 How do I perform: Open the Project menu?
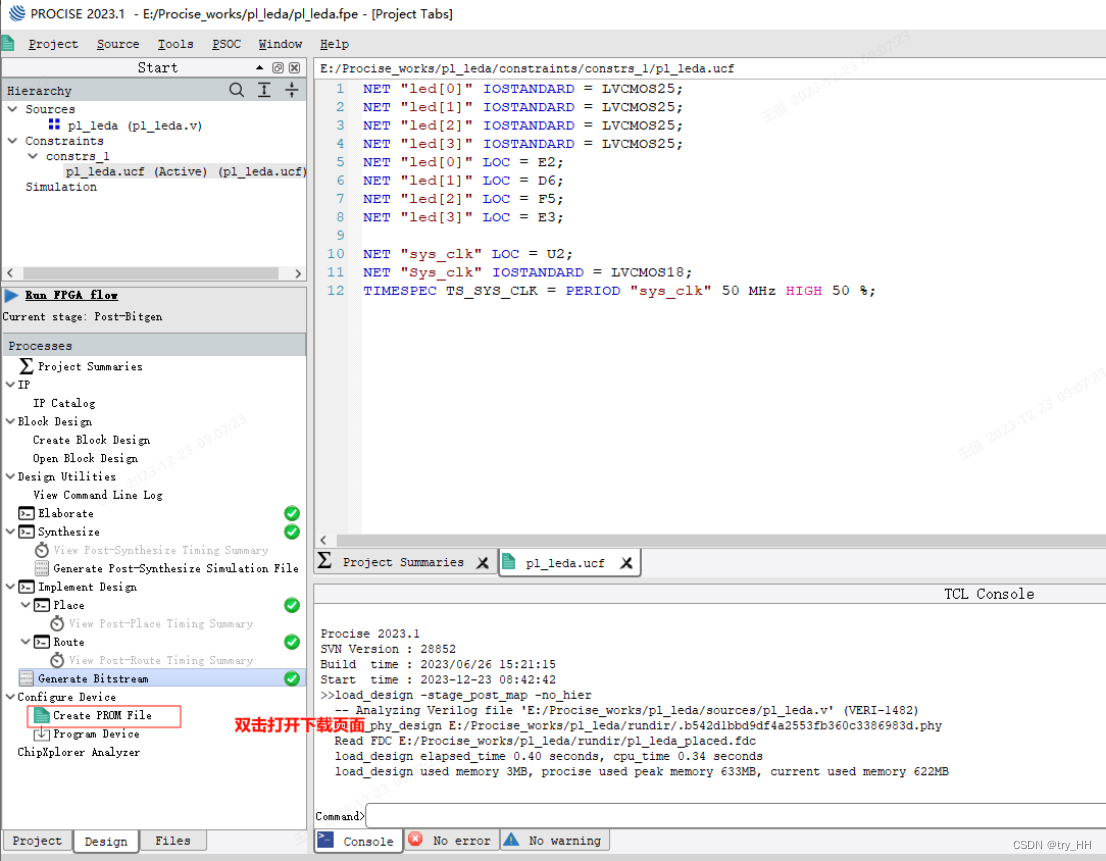[53, 44]
